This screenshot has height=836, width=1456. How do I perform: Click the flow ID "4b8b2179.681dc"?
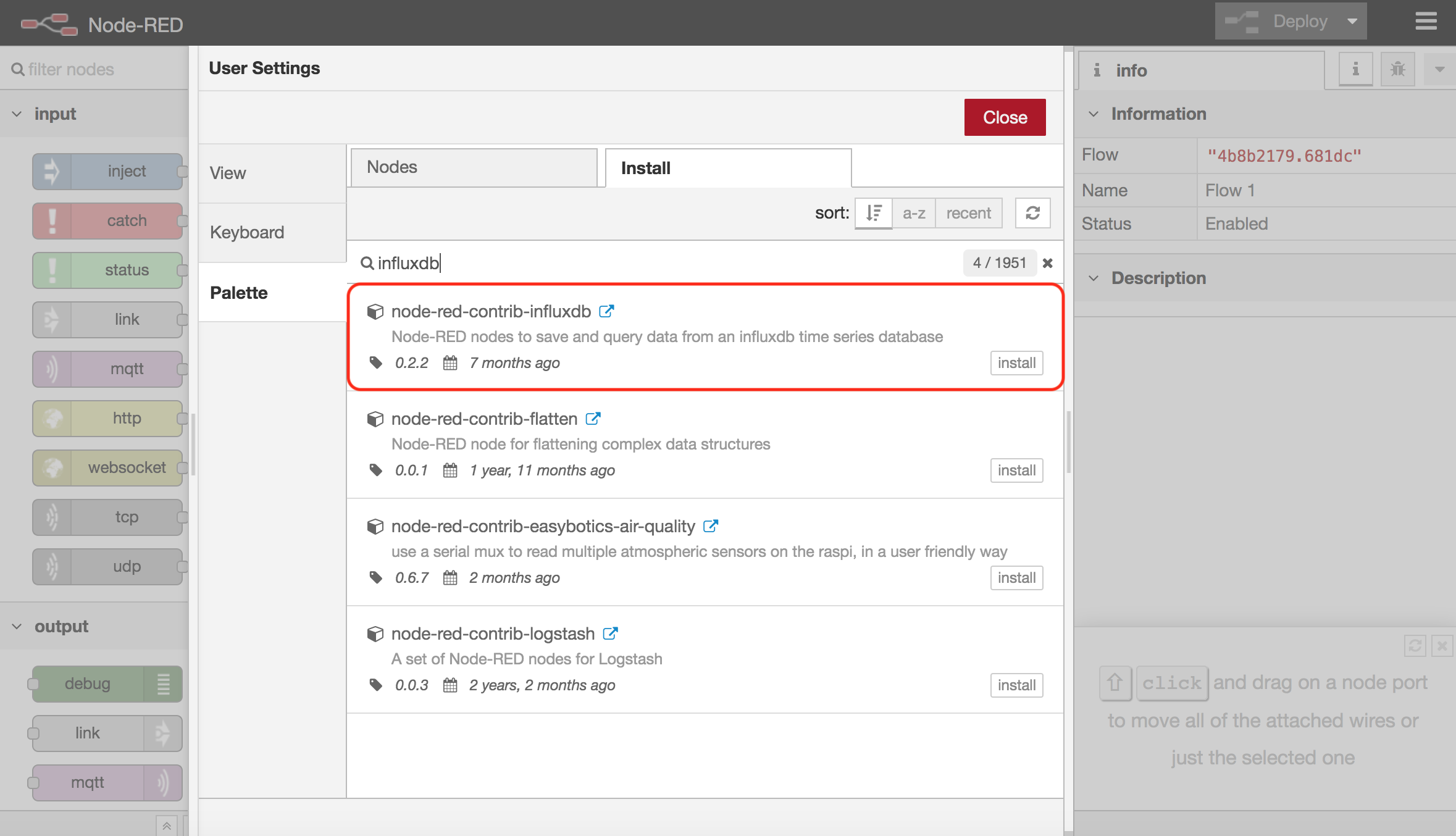1284,156
